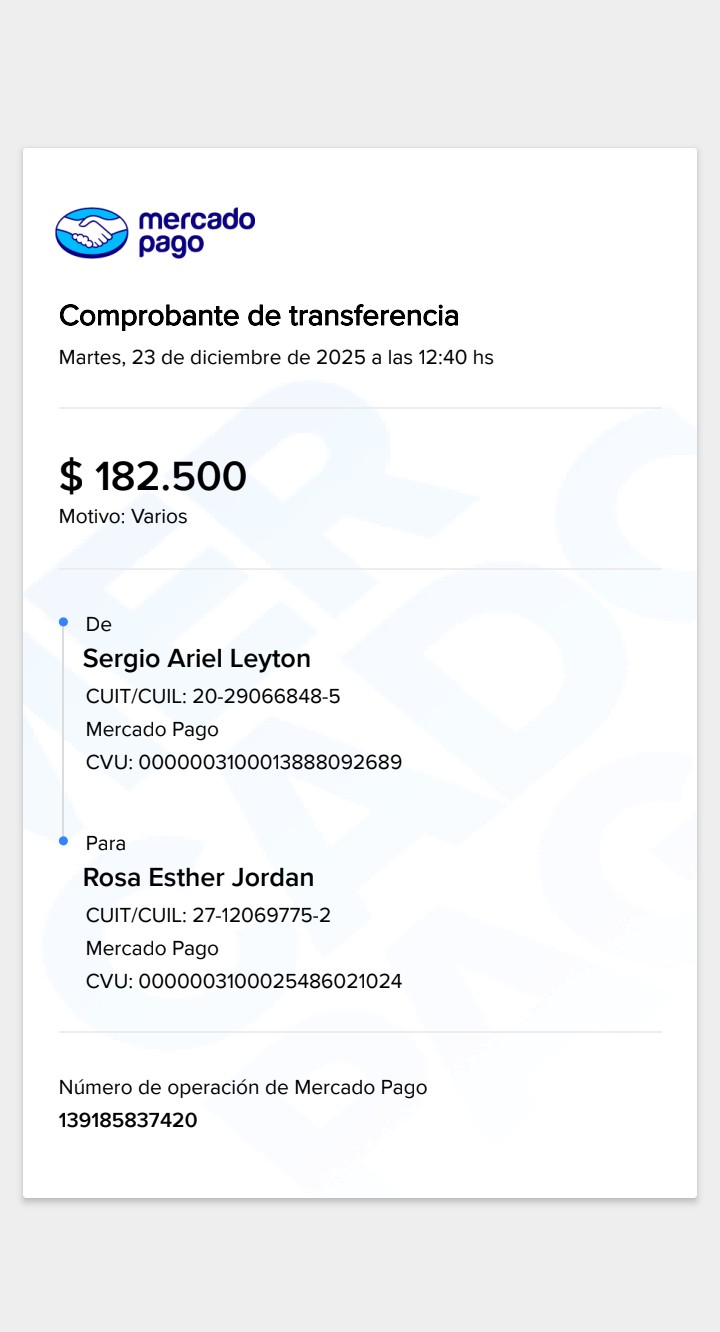Click the Mercado Pago handshake logo
Image resolution: width=720 pixels, height=1332 pixels.
(x=93, y=232)
